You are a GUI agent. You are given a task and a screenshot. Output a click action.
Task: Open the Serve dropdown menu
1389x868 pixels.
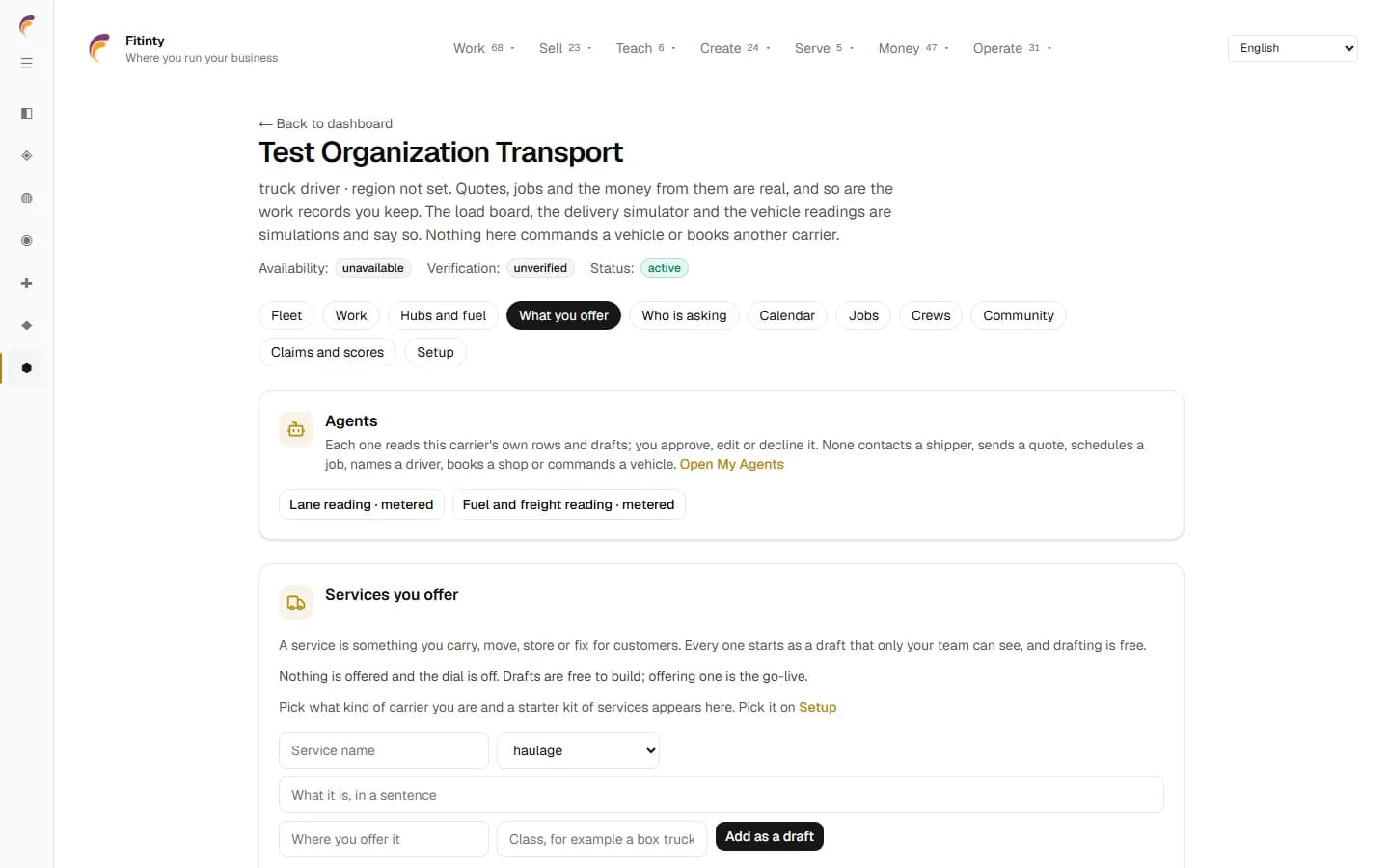coord(824,48)
